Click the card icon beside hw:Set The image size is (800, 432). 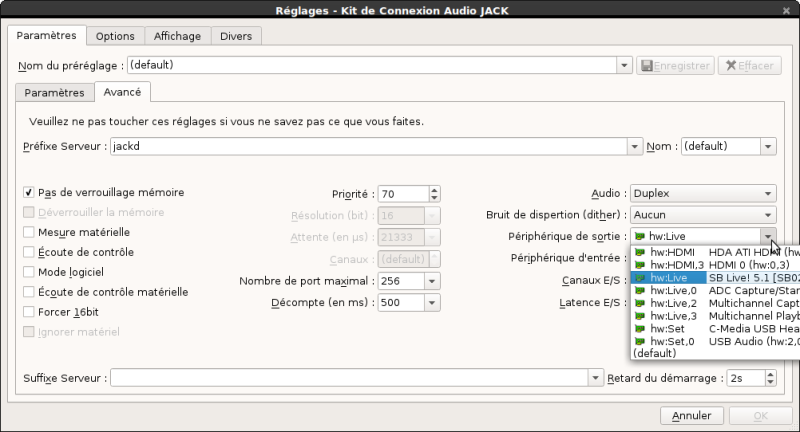639,328
